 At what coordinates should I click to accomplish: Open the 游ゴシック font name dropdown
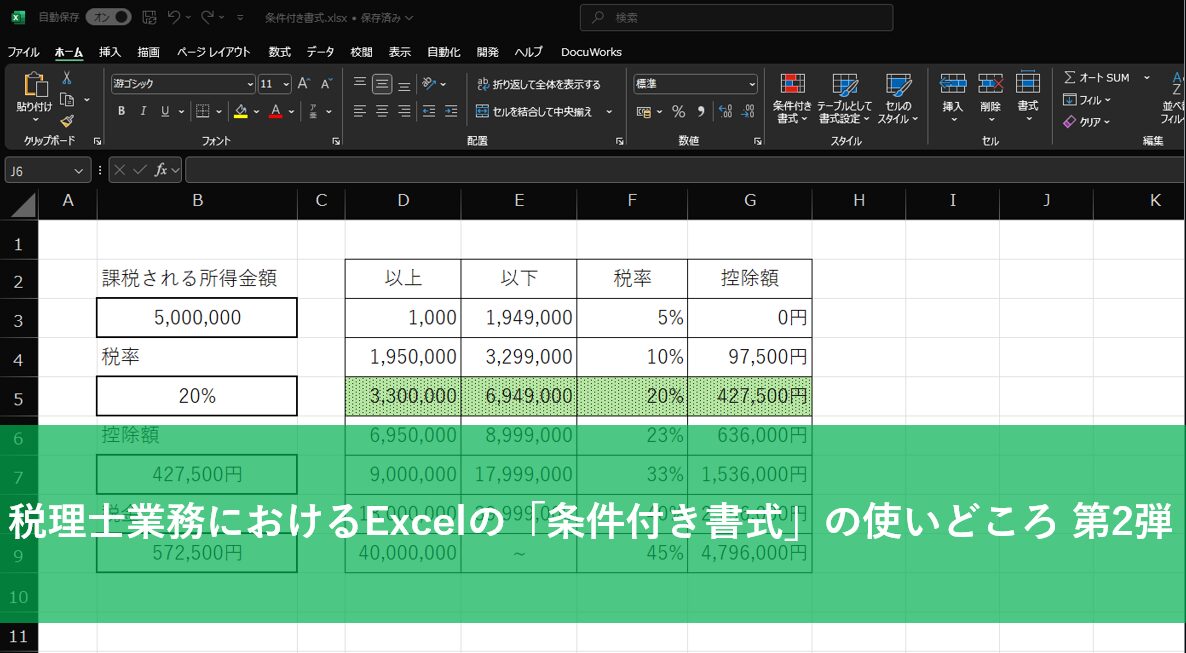point(183,84)
